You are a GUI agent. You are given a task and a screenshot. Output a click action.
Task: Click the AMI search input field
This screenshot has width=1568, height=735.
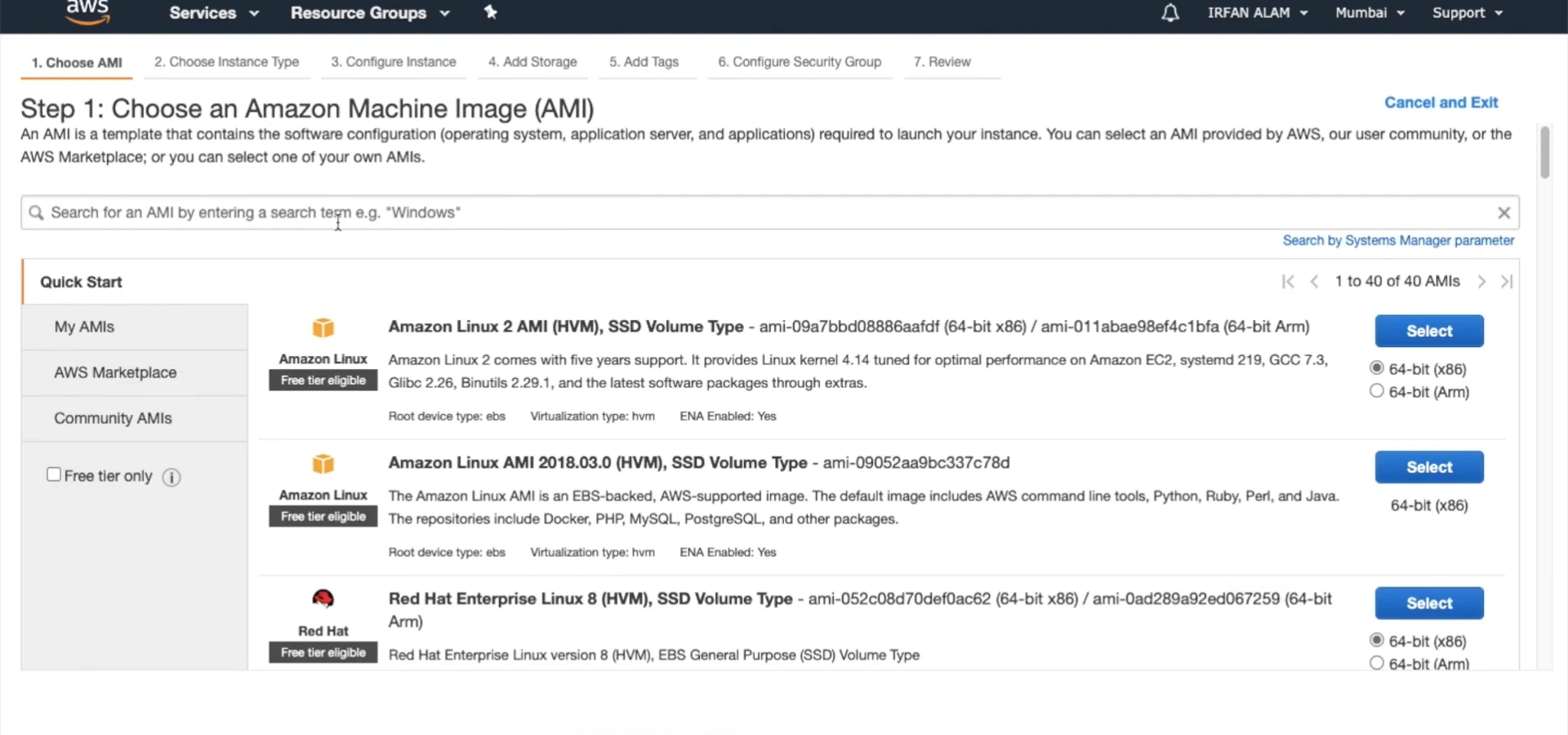pyautogui.click(x=769, y=212)
